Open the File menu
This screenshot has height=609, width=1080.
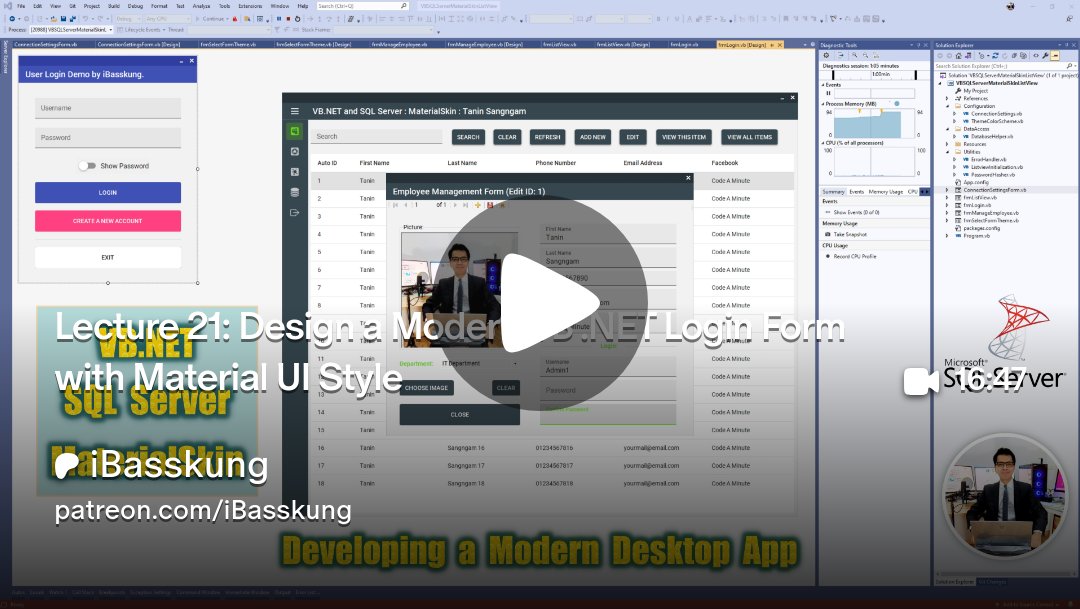pyautogui.click(x=21, y=6)
